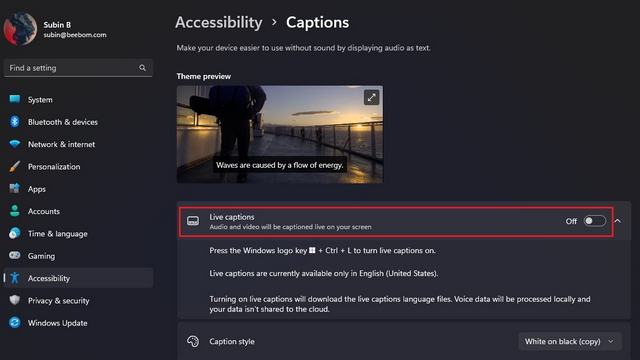Click the System monitor icon in sidebar
The image size is (640, 360).
(x=15, y=99)
